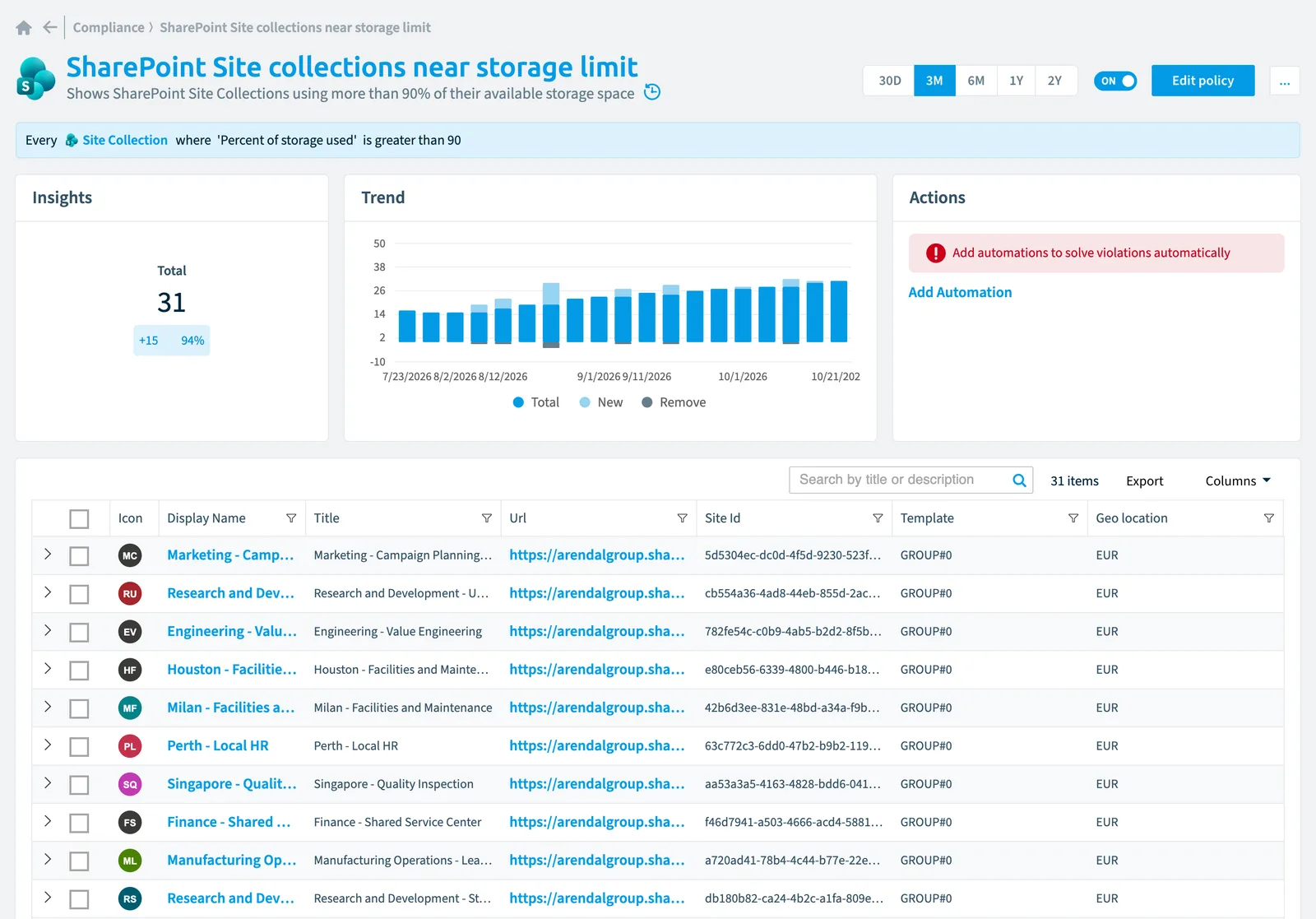The width and height of the screenshot is (1316, 919).
Task: Switch to the 30D time range
Action: 889,81
